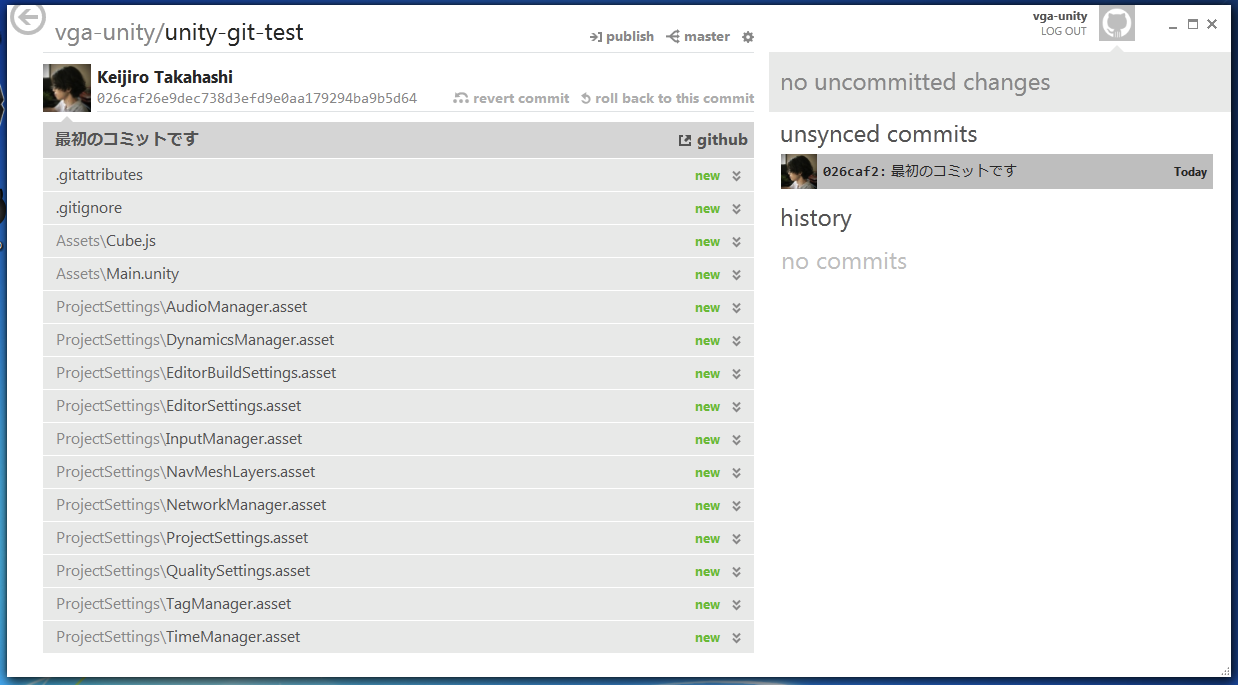Expand diff for Main.unity file
Image resolution: width=1238 pixels, height=685 pixels.
pos(736,275)
